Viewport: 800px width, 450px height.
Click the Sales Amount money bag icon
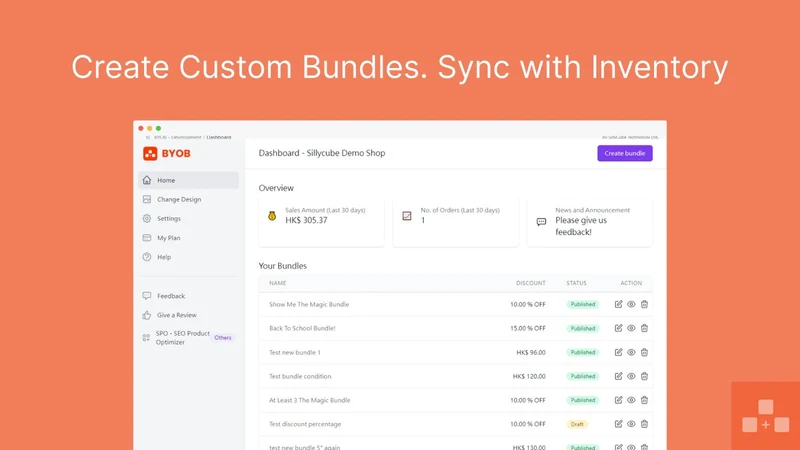pyautogui.click(x=272, y=216)
